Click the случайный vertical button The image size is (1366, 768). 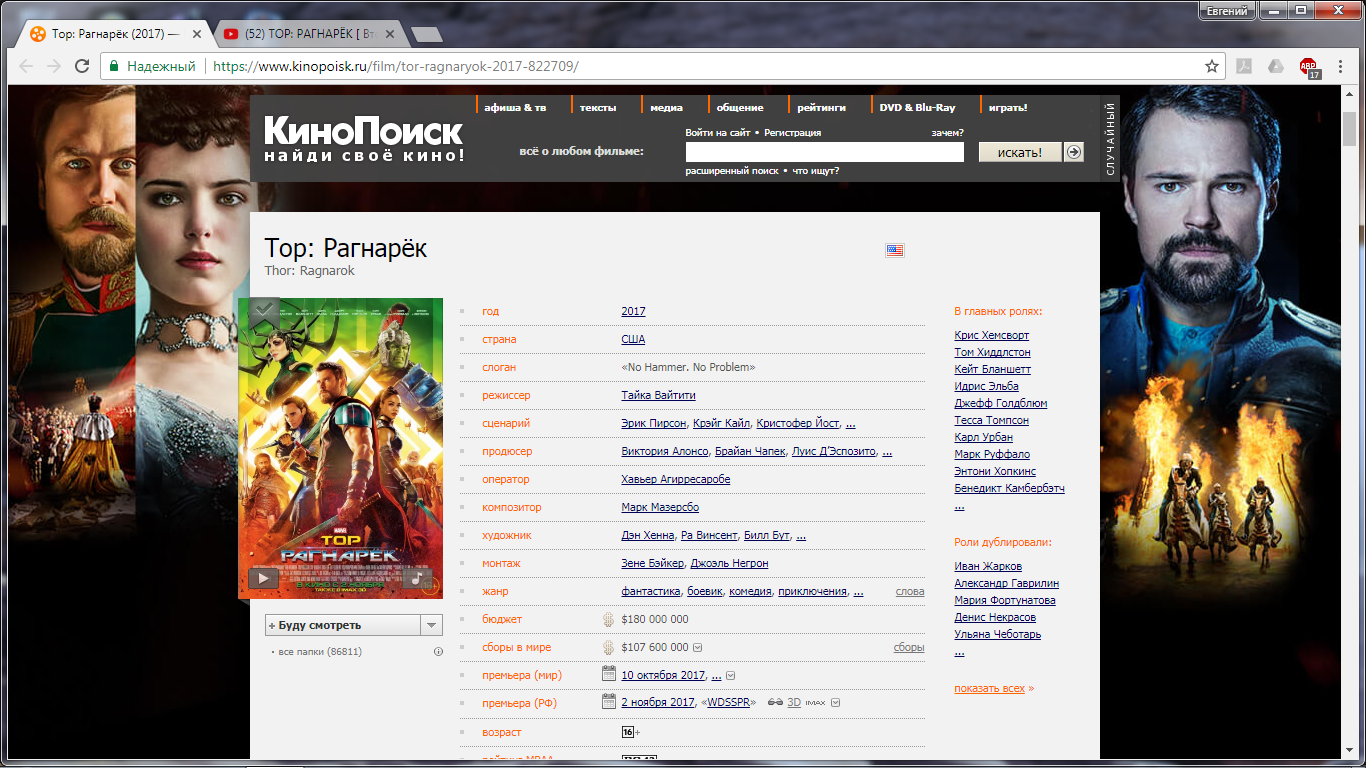tap(1111, 139)
